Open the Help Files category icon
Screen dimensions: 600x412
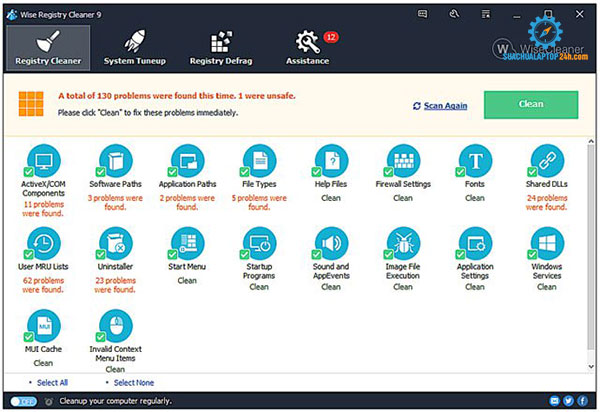coord(332,161)
